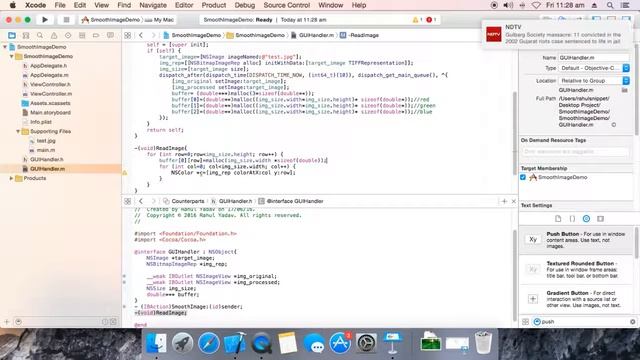The width and height of the screenshot is (640, 360).
Task: Show the Project navigator
Action: (x=12, y=36)
